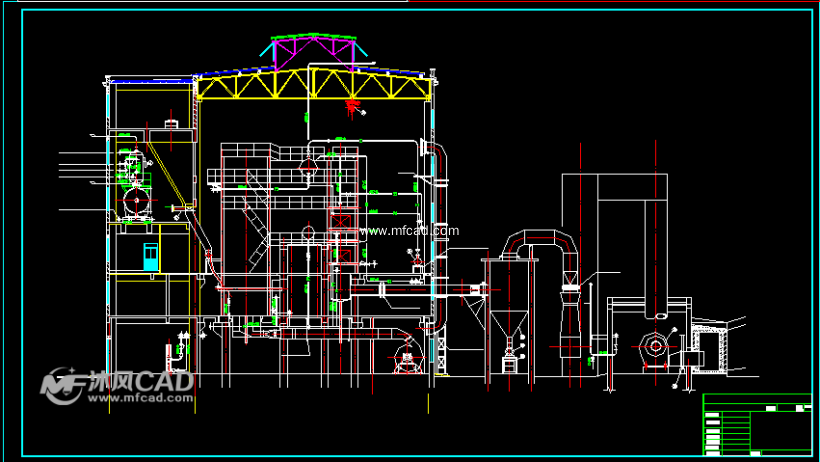Screen dimensions: 820x462
Task: Click the MF logo emblem
Action: coord(62,385)
